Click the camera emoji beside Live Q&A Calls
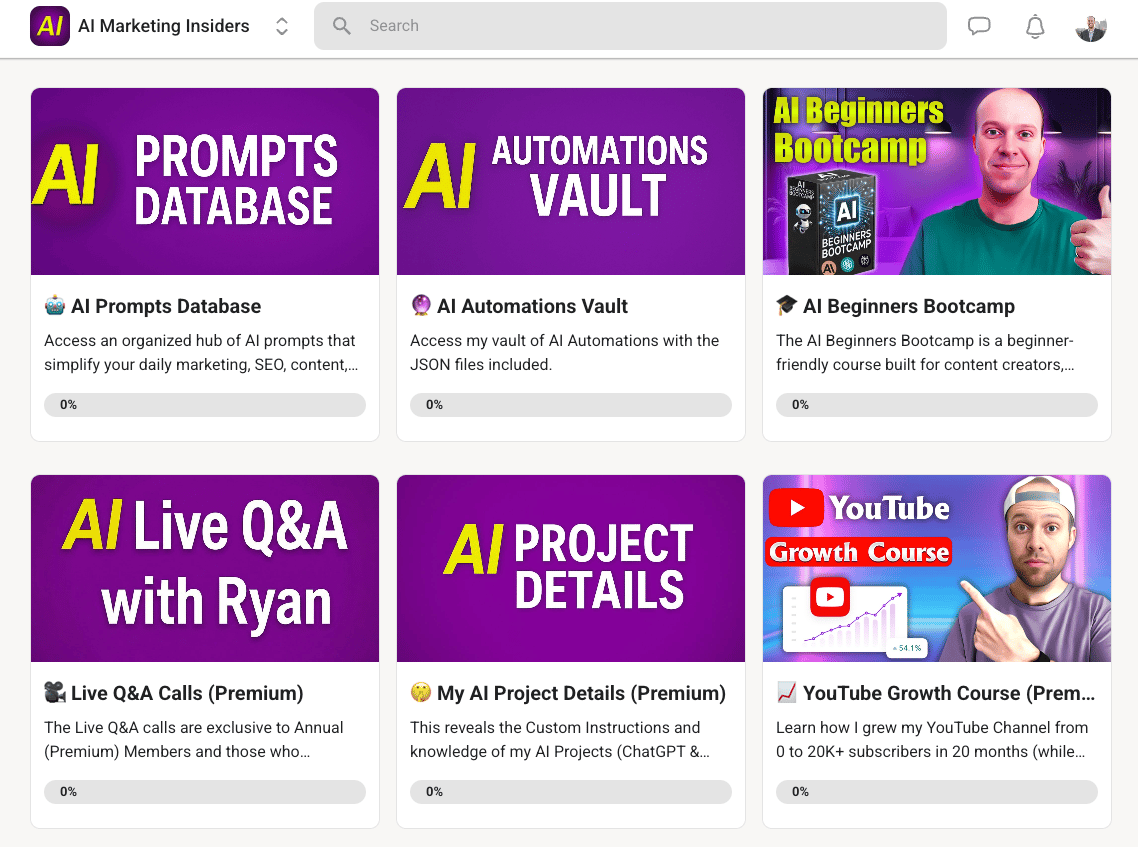 (55, 693)
